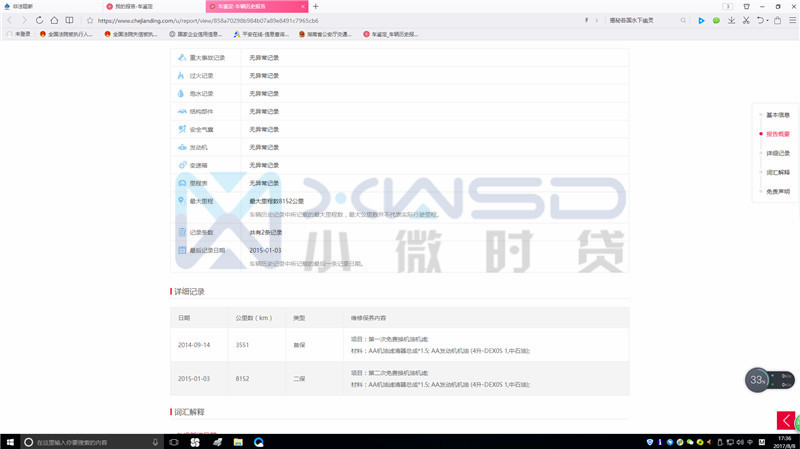Click the 33% memory accelerator ball
This screenshot has width=800, height=449.
point(759,380)
